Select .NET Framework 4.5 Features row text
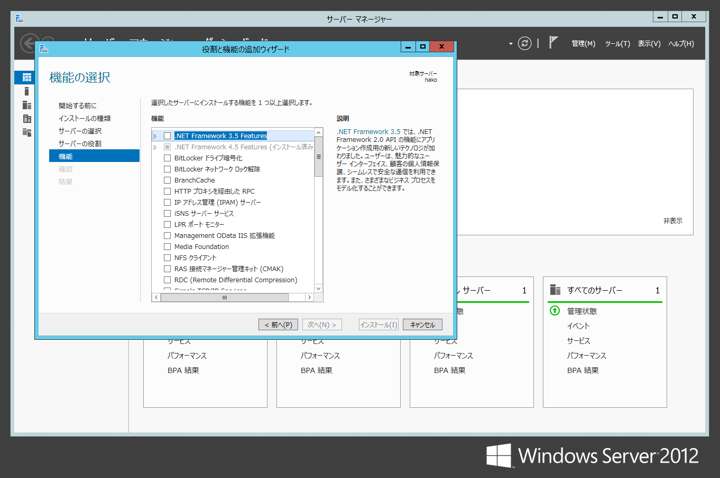Screen dimensions: 720x478 [243, 147]
